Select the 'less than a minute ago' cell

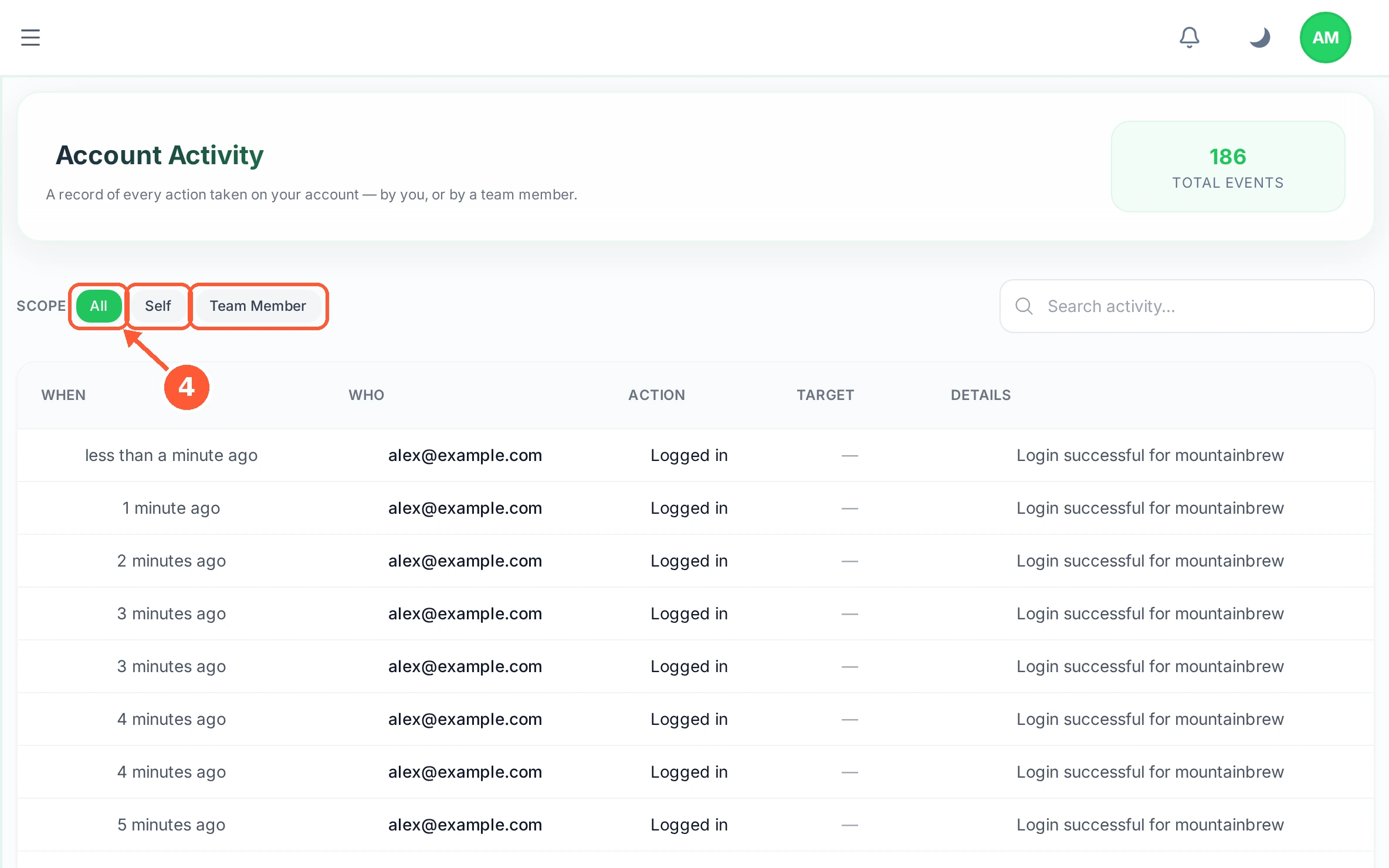click(x=171, y=456)
